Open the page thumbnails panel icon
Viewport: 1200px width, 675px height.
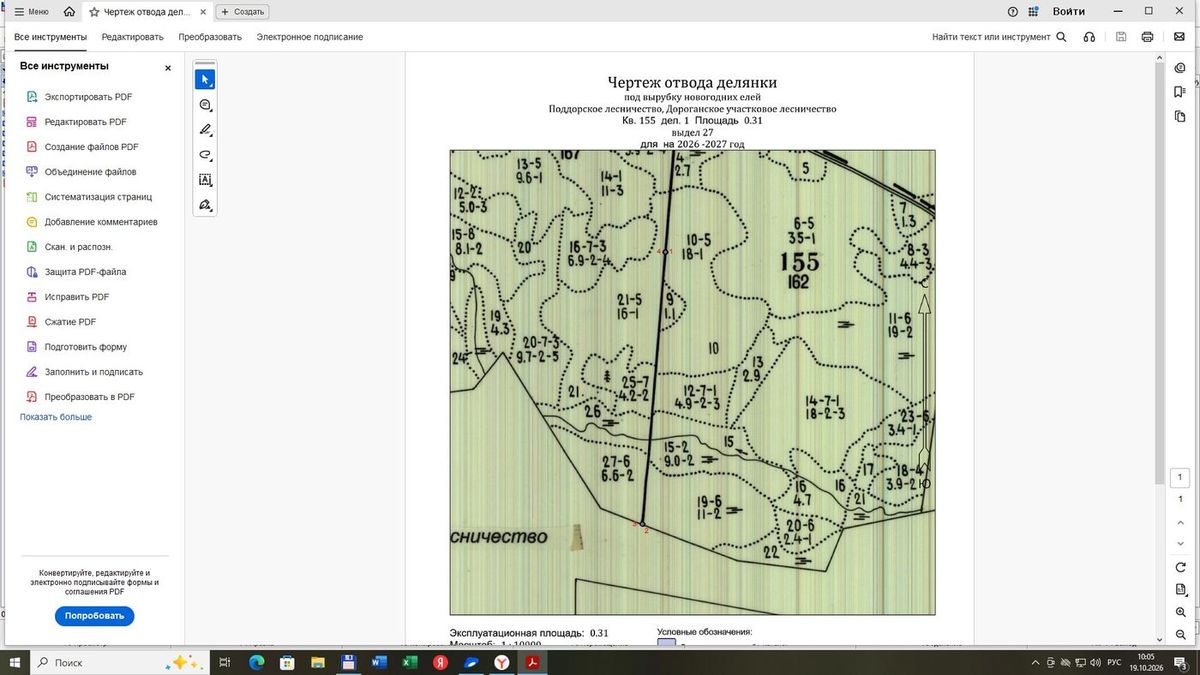[x=1181, y=116]
